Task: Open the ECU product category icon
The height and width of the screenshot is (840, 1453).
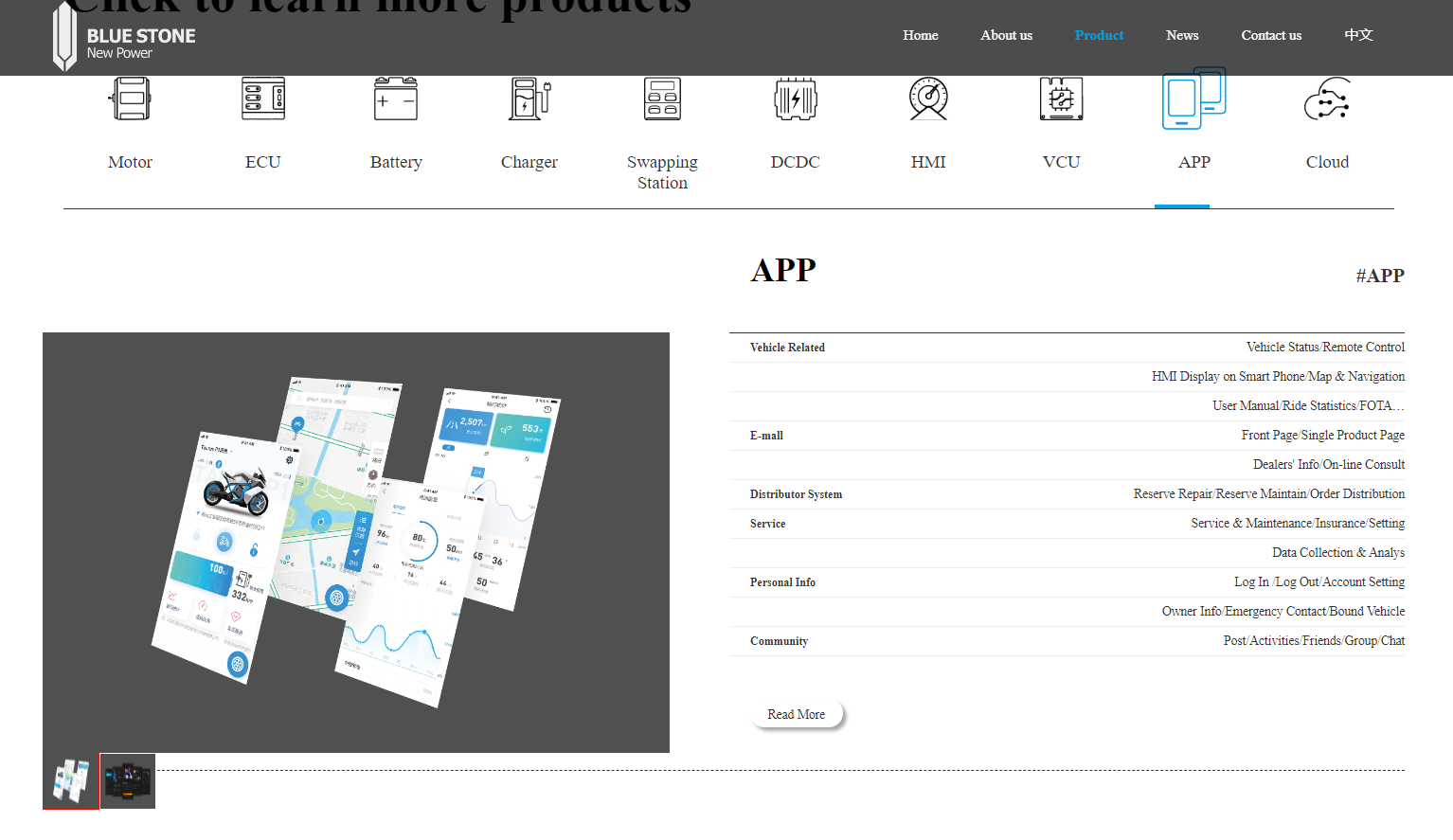Action: [x=263, y=99]
